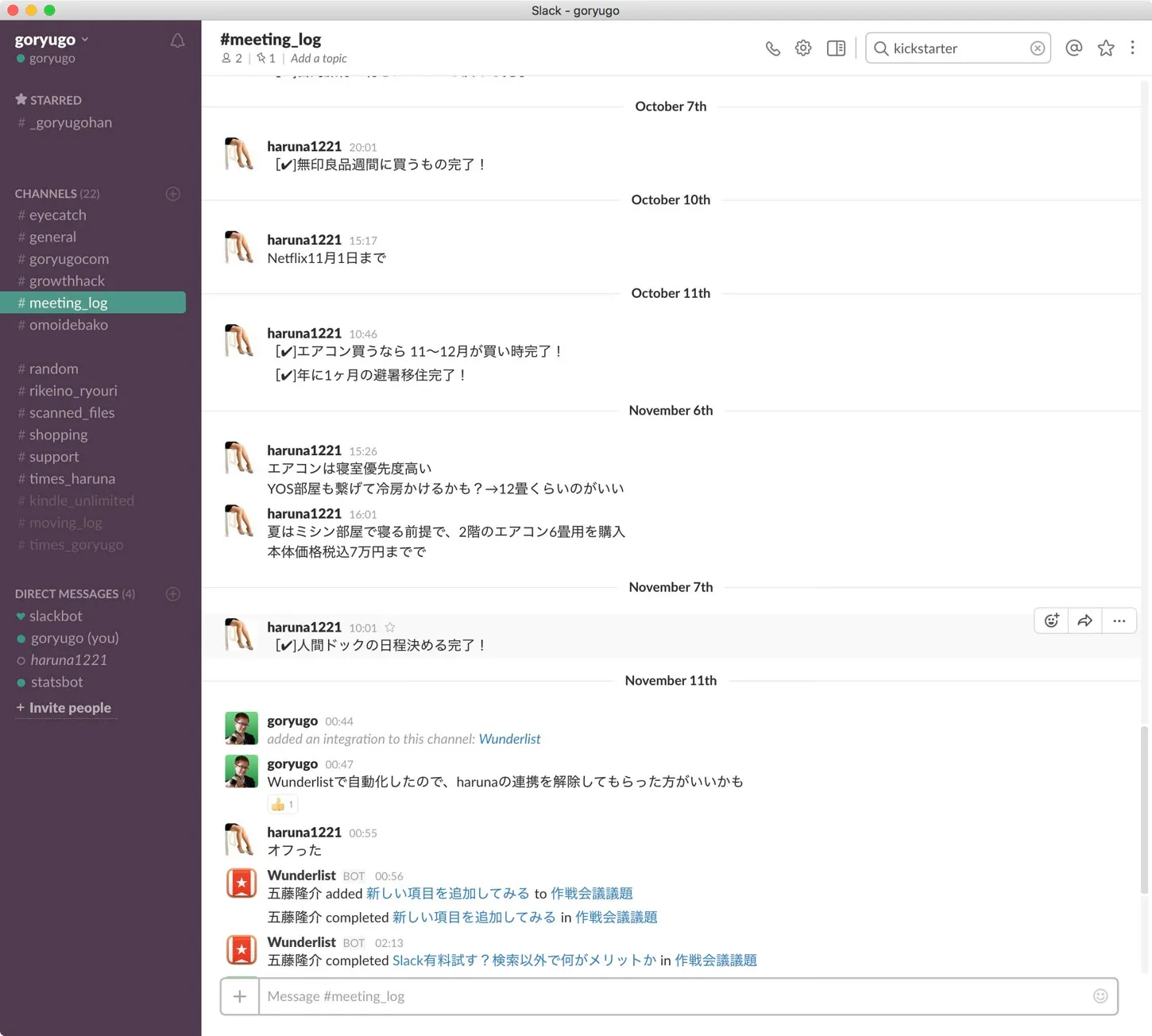1152x1036 pixels.
Task: Switch to #support channel
Action: 48,457
